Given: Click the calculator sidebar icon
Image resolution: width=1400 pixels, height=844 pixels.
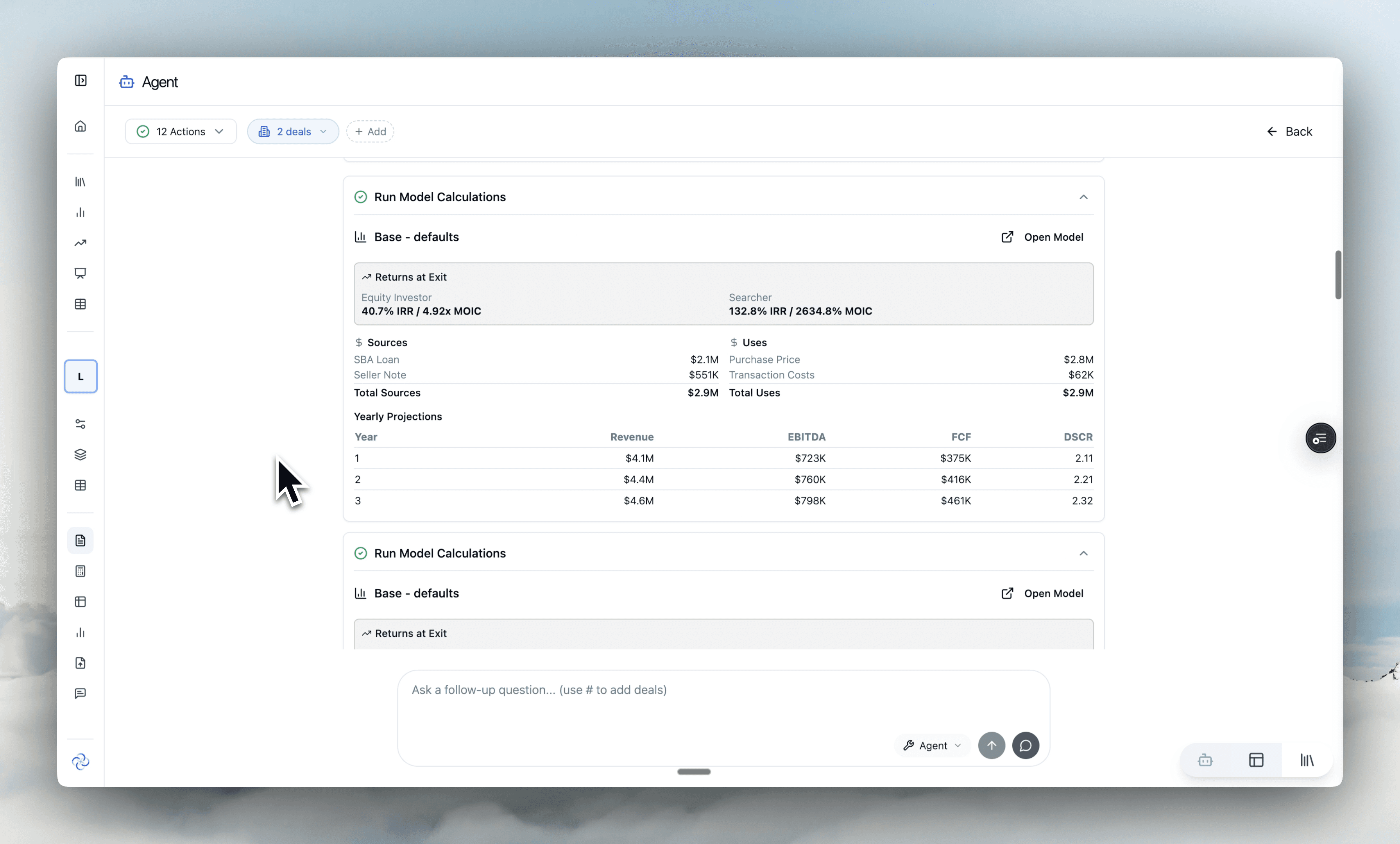Looking at the screenshot, I should [80, 571].
